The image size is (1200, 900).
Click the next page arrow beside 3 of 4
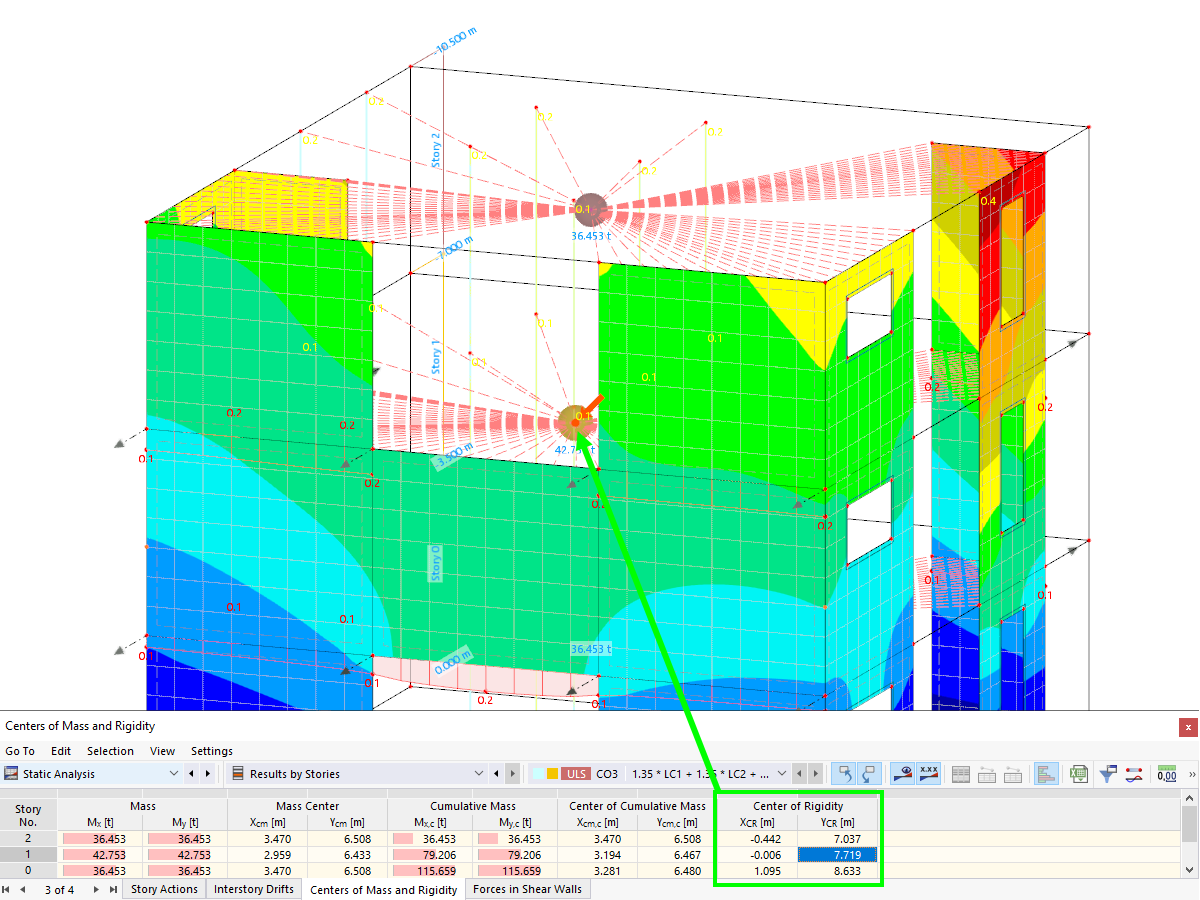[x=96, y=889]
